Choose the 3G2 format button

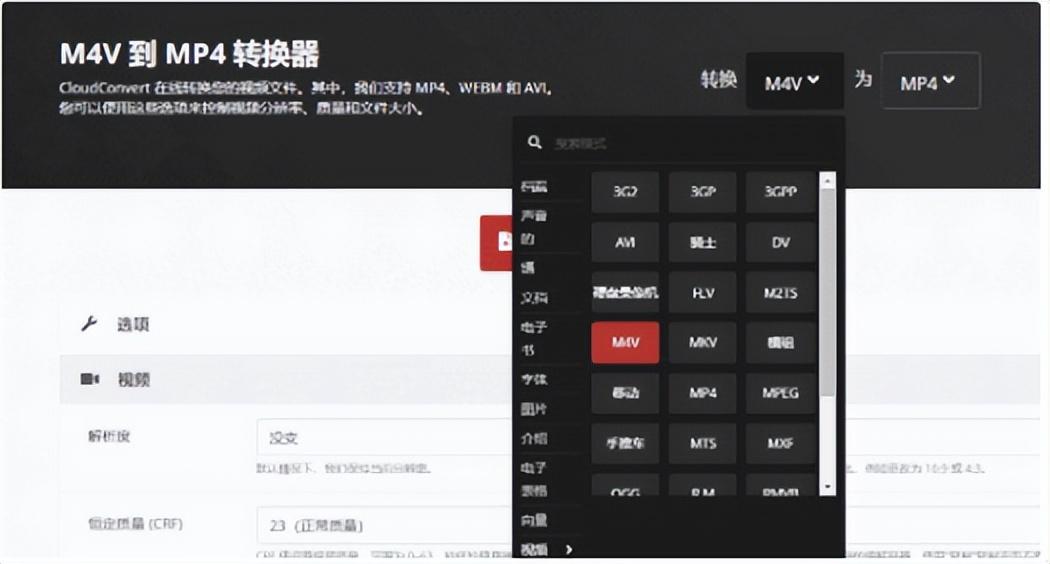[625, 192]
